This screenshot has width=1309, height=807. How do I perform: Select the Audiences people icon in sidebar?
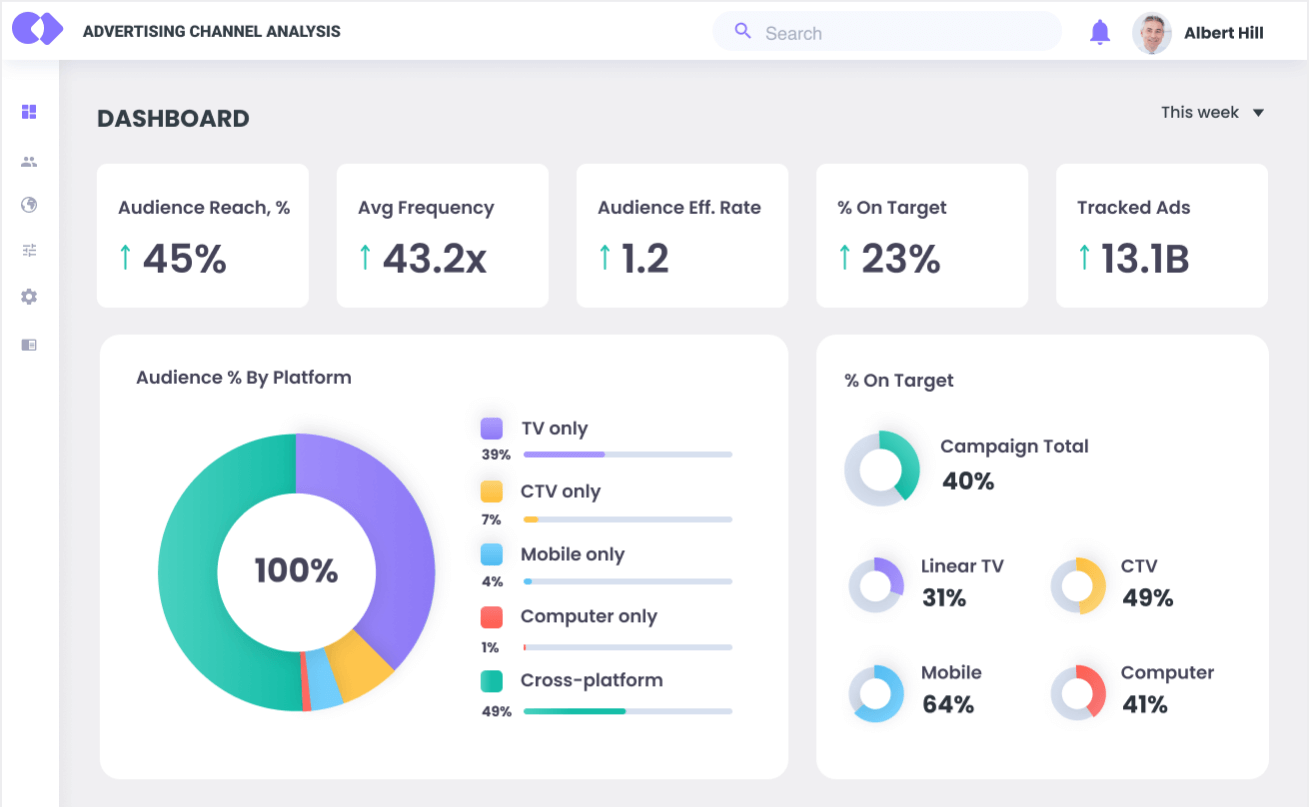point(29,160)
